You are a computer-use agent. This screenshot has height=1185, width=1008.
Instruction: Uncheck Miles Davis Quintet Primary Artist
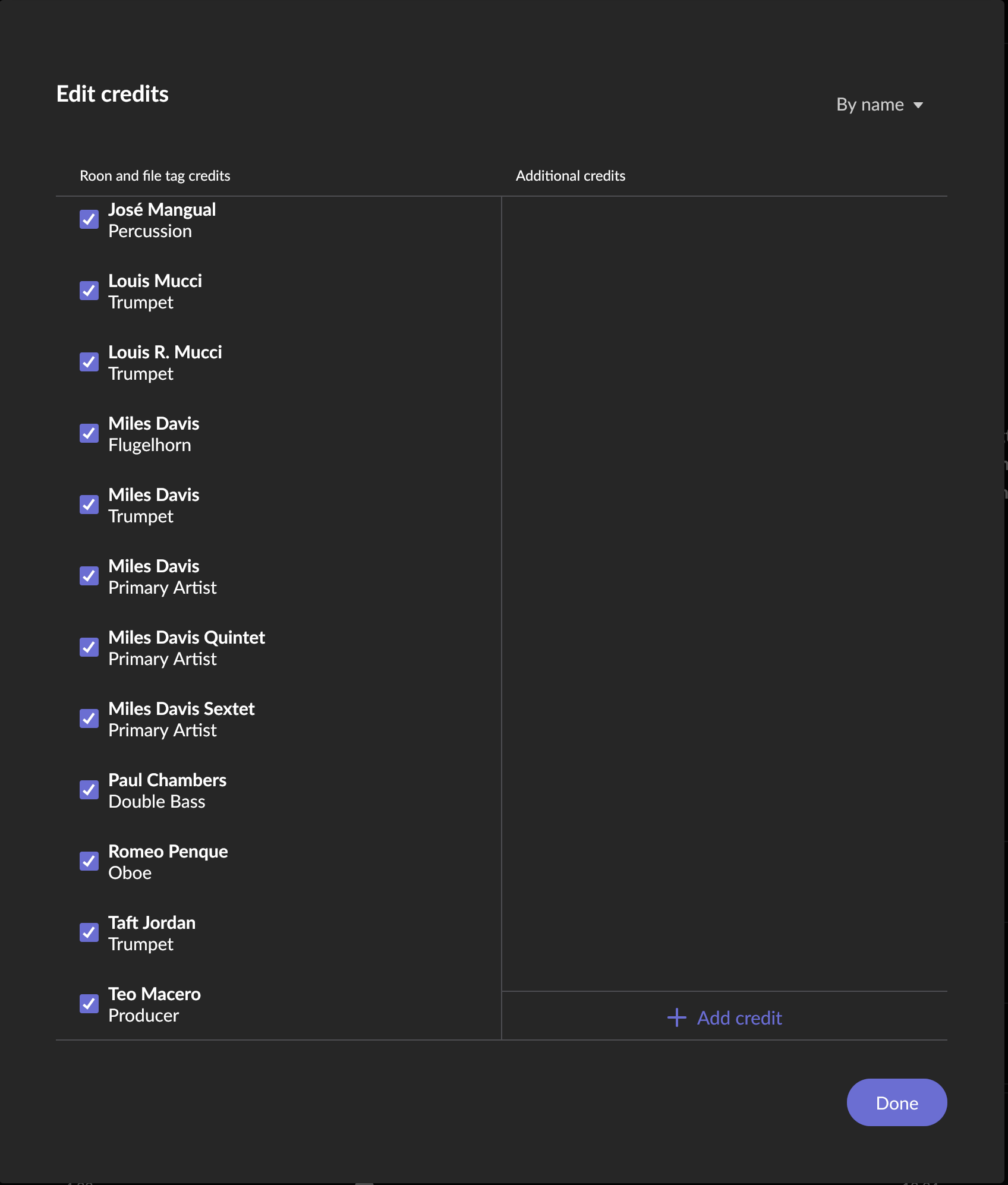[x=89, y=647]
